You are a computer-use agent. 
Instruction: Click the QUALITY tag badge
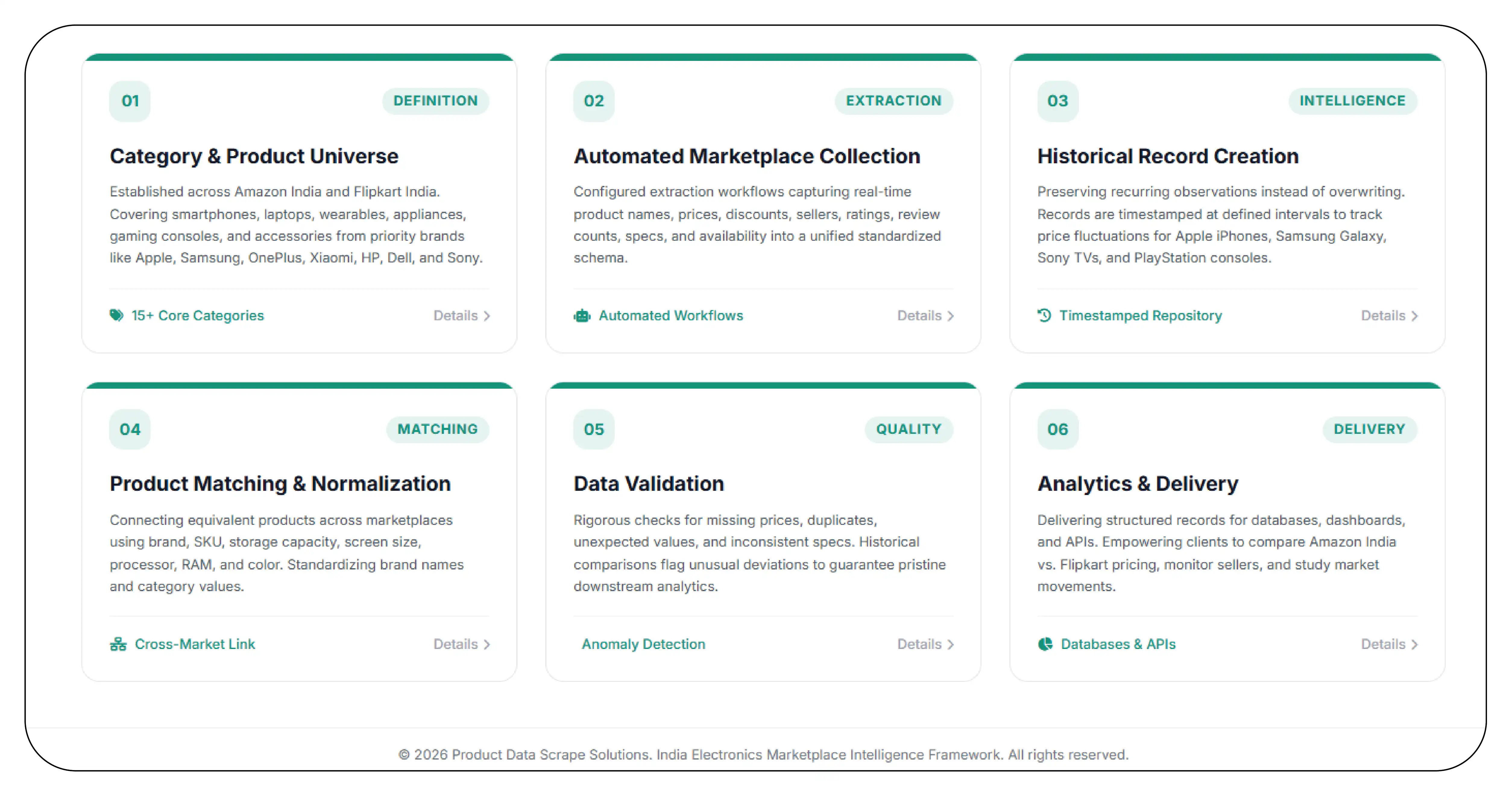click(x=909, y=429)
